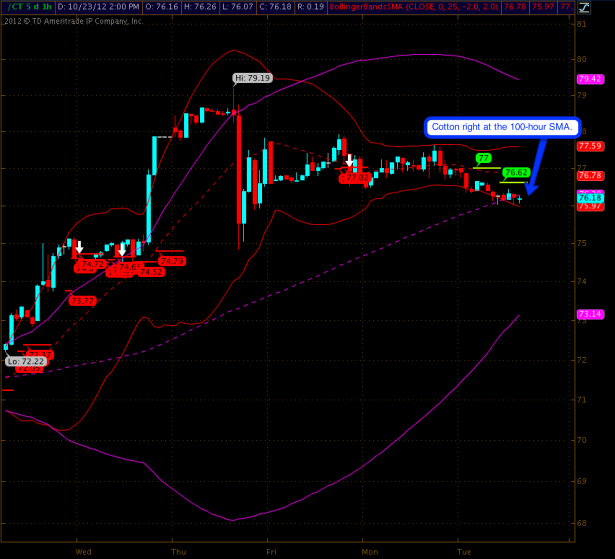This screenshot has height=559, width=615.
Task: Click the red 77.59 axis price label
Action: [x=588, y=146]
